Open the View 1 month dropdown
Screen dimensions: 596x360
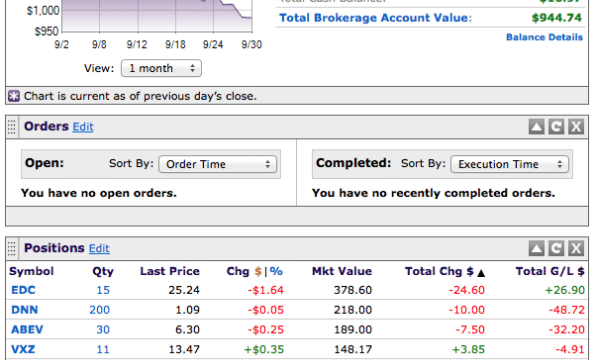pos(161,68)
